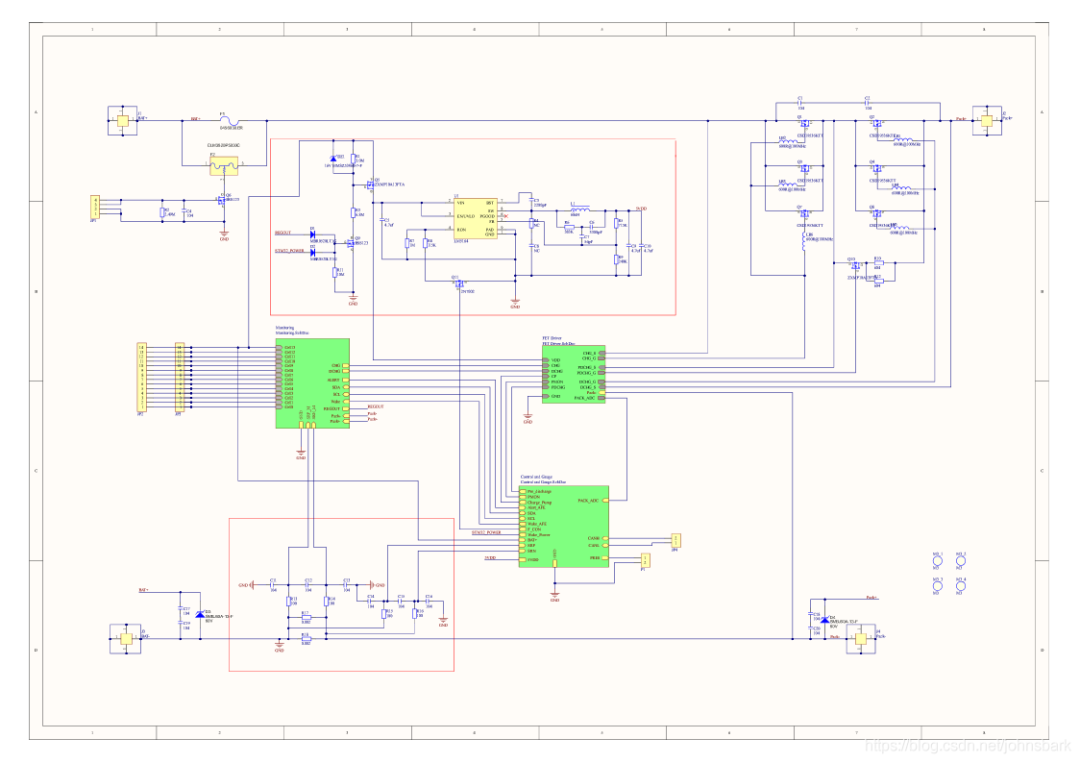Click the REGOUT net label beside Monitoring block
Screen dimensions: 1080x763
click(x=376, y=407)
